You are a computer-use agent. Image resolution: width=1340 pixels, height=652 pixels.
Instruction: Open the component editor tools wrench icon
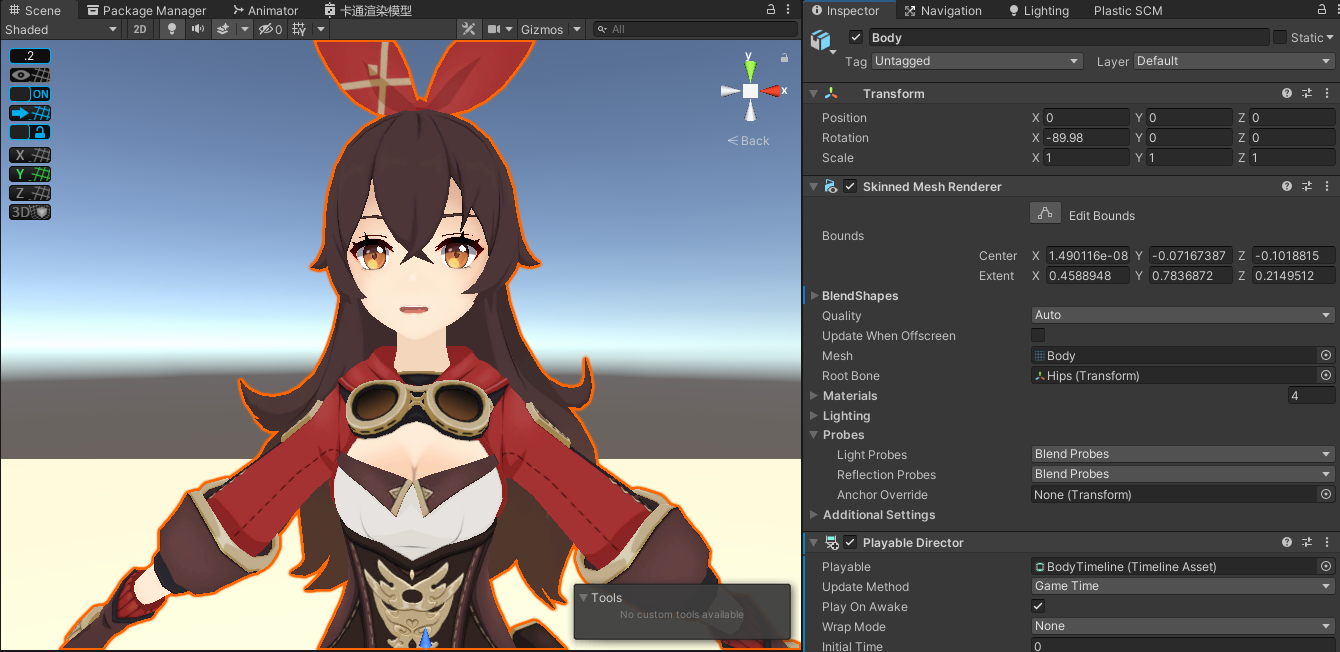pyautogui.click(x=468, y=29)
